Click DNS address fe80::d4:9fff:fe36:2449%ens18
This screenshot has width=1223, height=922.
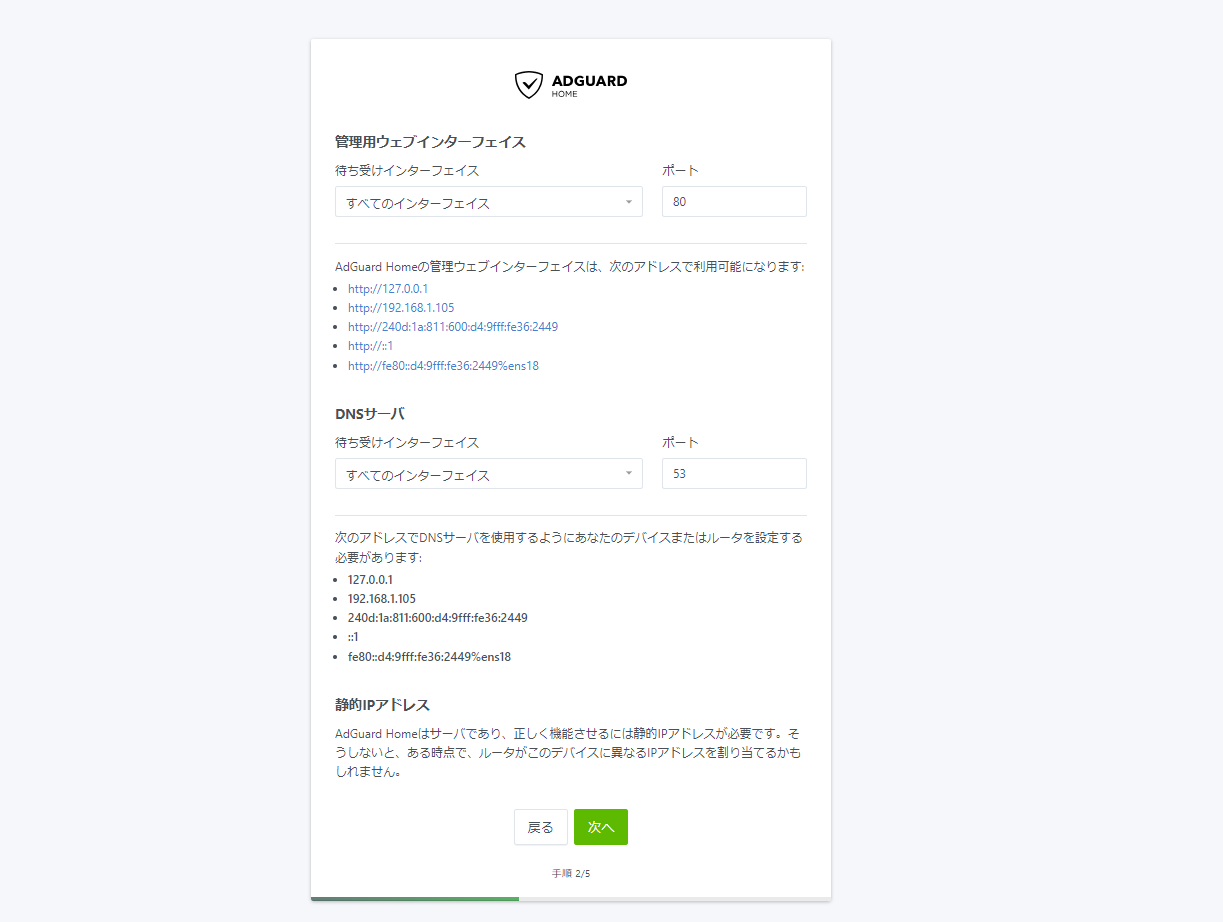(430, 657)
